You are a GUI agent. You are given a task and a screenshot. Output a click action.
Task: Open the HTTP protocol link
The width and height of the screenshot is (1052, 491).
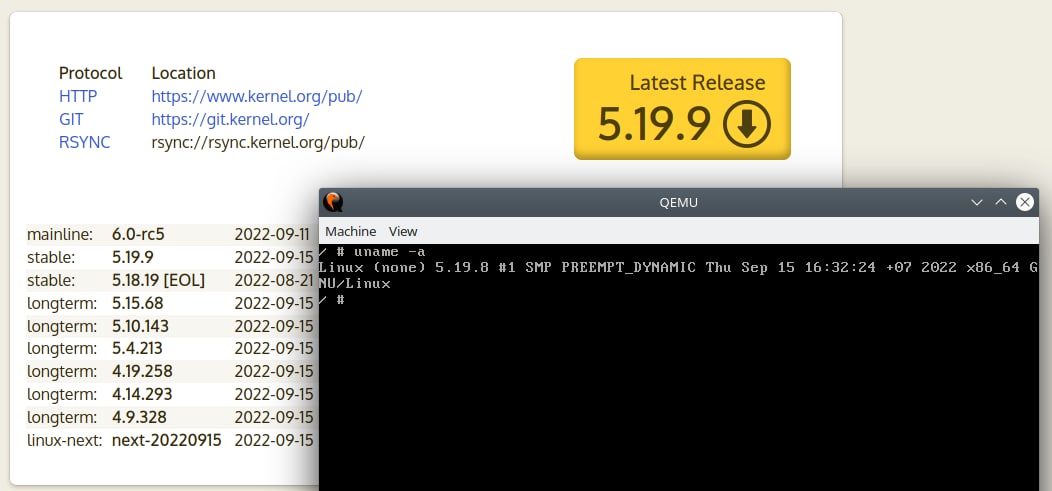[78, 96]
